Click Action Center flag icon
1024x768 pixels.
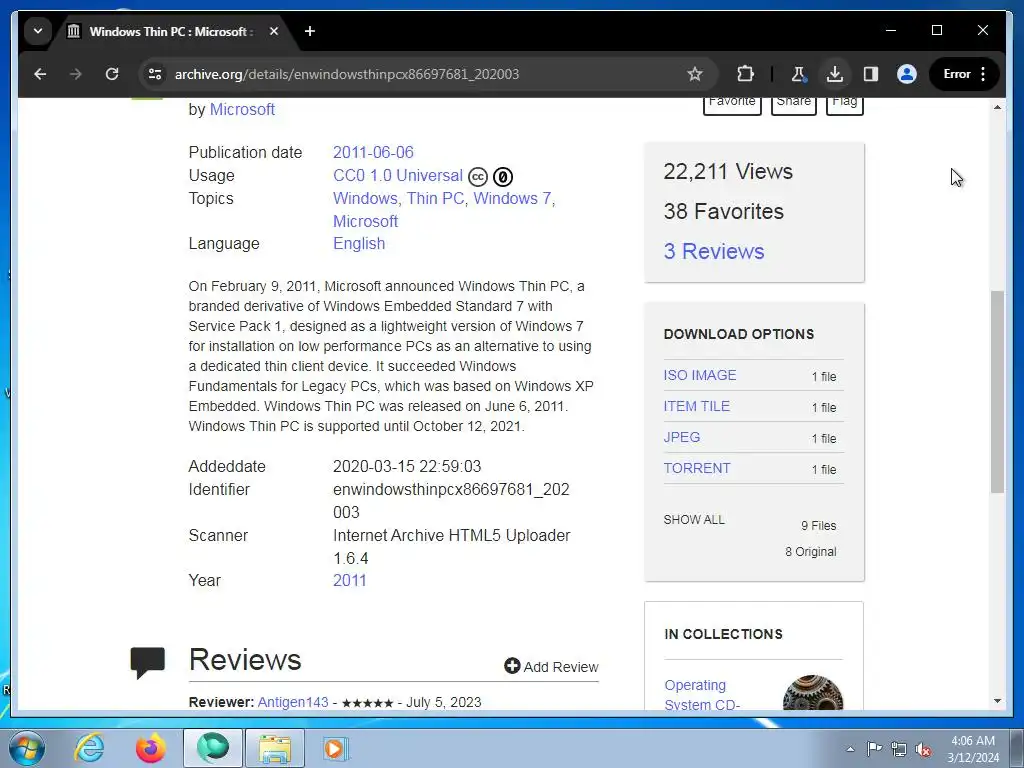874,749
